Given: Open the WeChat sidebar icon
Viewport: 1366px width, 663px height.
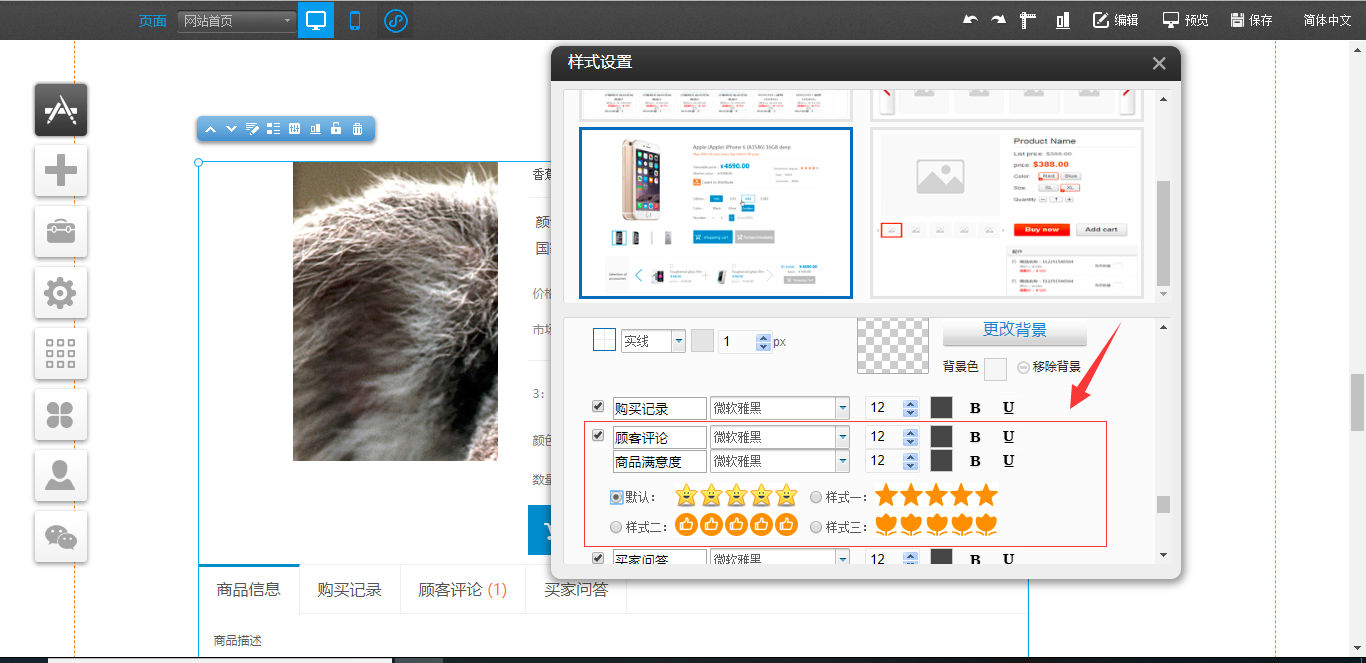Looking at the screenshot, I should point(61,537).
